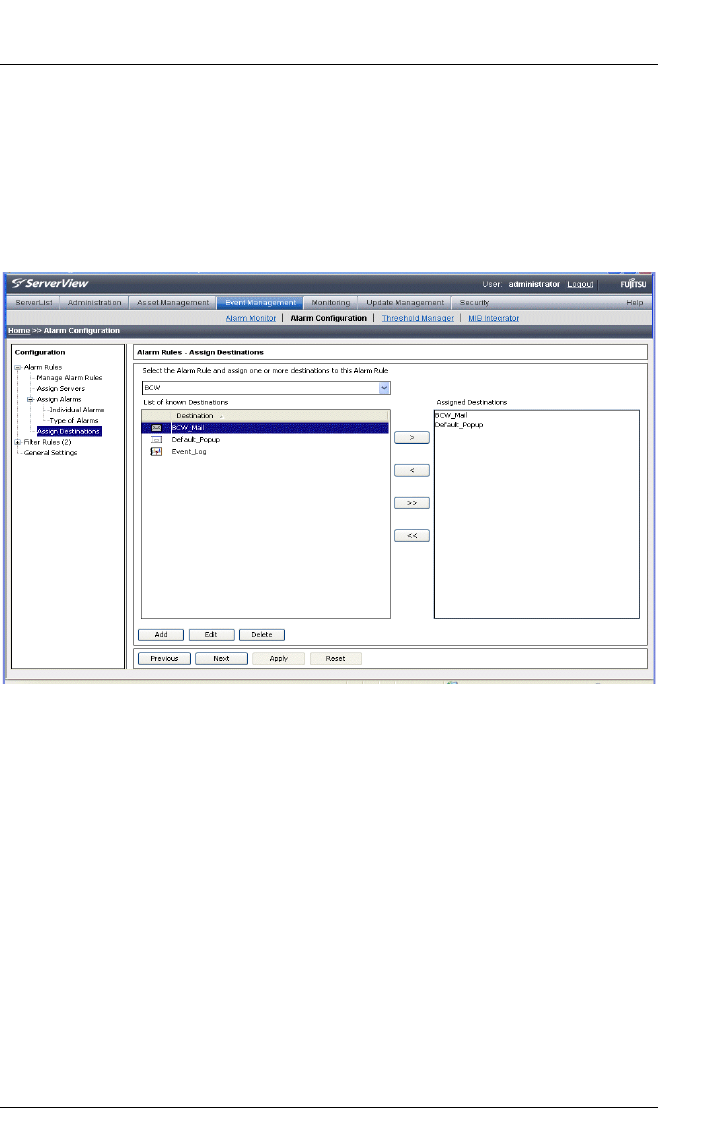Select the Default_Popup row in known destinations
719x1138 pixels.
coord(266,440)
